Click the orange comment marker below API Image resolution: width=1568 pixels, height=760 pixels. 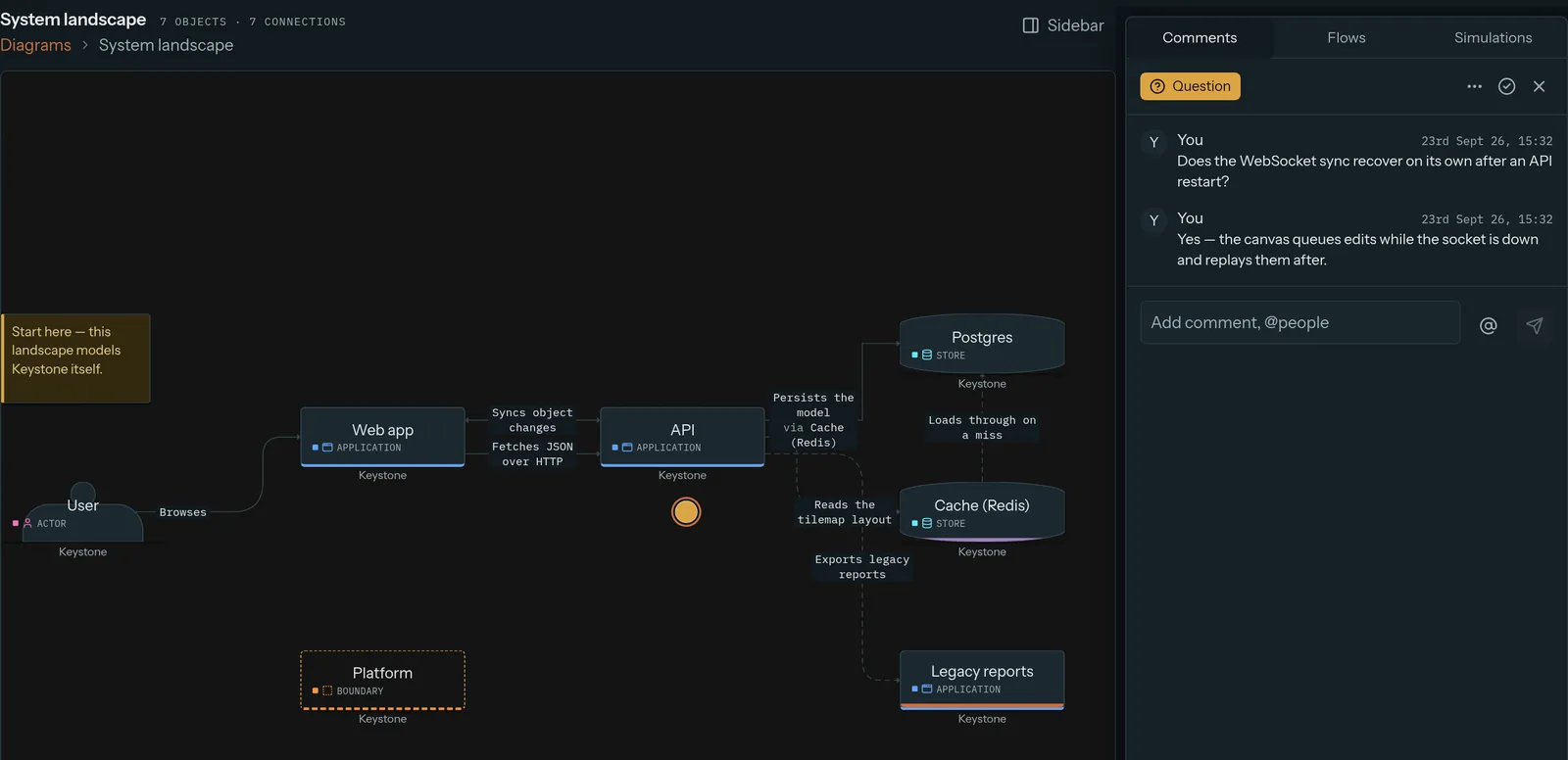pos(686,511)
